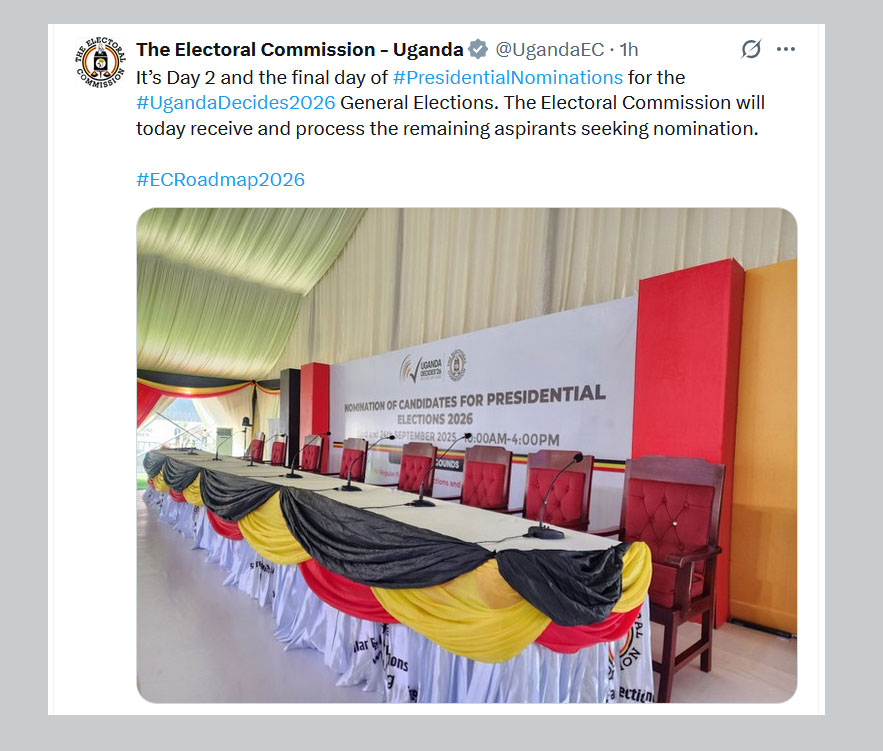Open the three-dot more options menu

pos(786,50)
